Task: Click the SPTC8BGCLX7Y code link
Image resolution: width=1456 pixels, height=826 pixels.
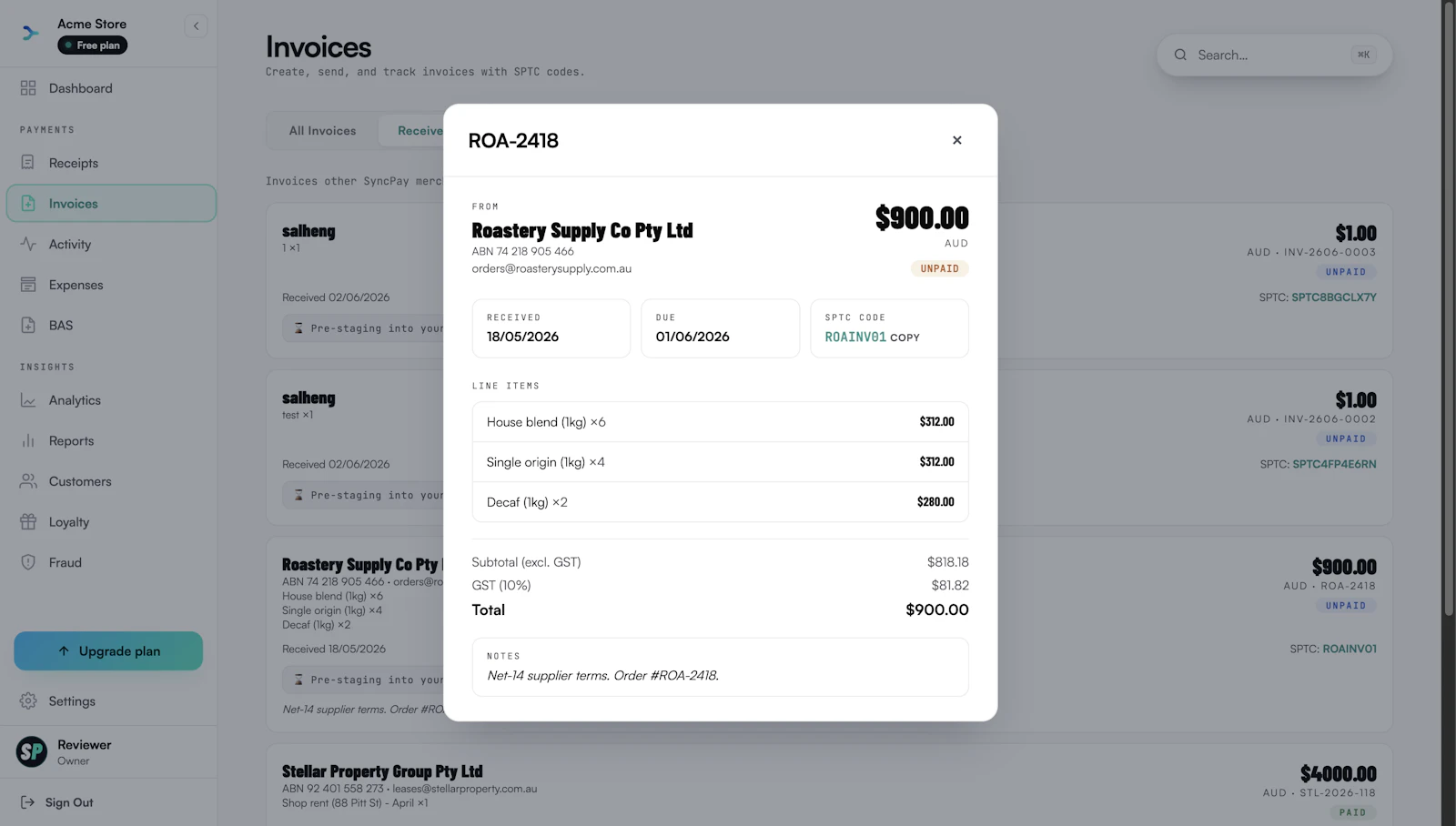Action: tap(1333, 297)
